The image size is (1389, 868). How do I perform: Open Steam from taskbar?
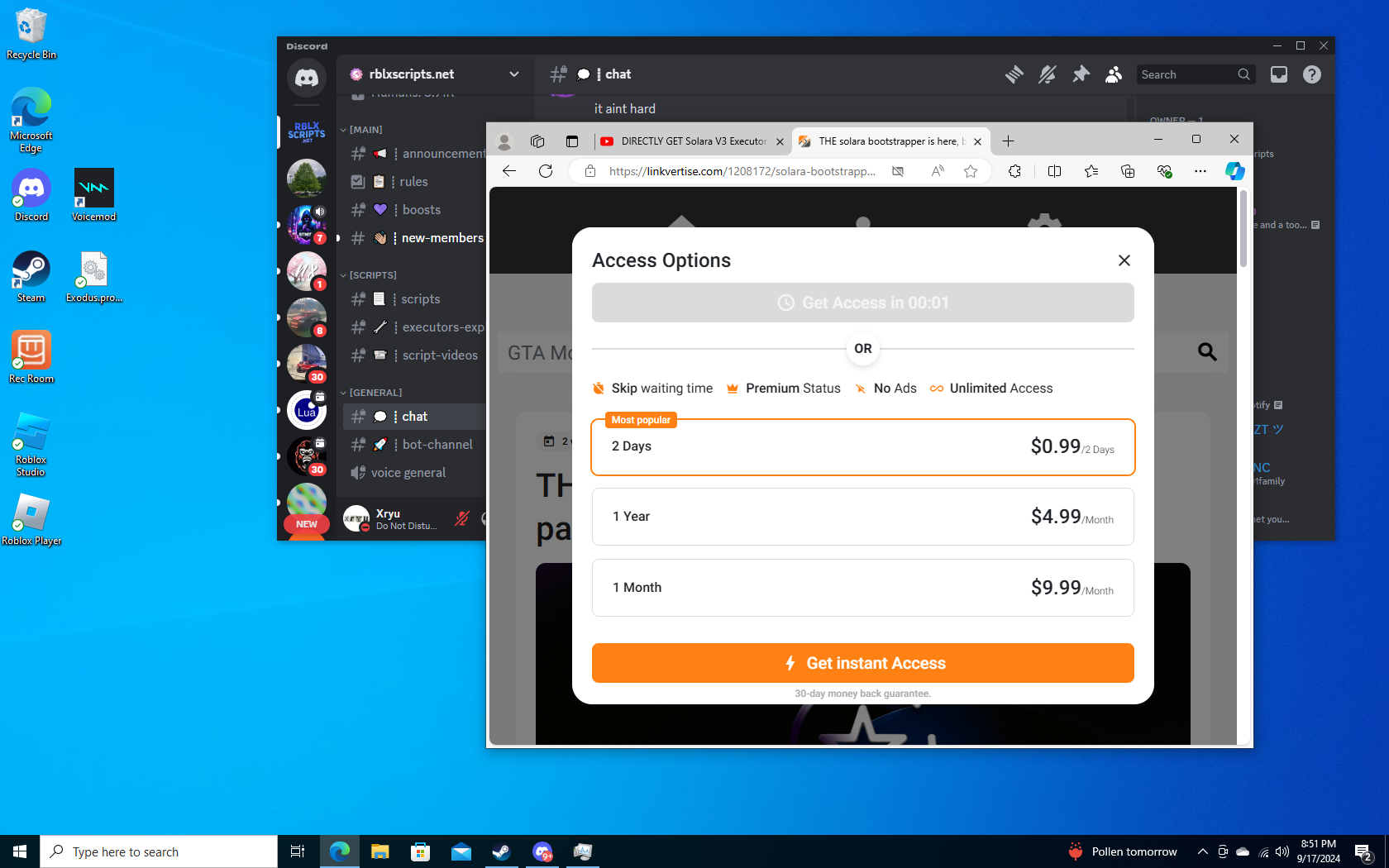coord(502,851)
